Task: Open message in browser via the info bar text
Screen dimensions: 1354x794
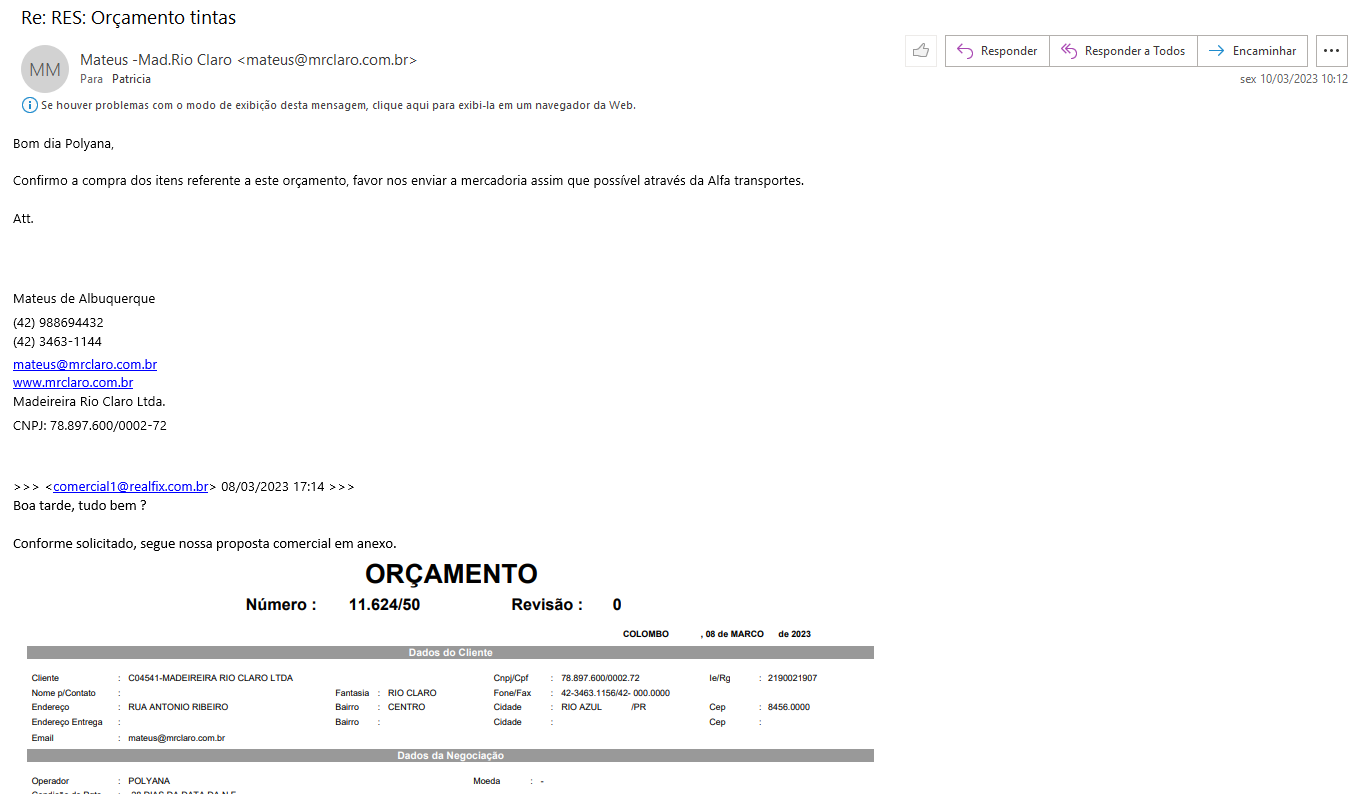Action: 338,105
